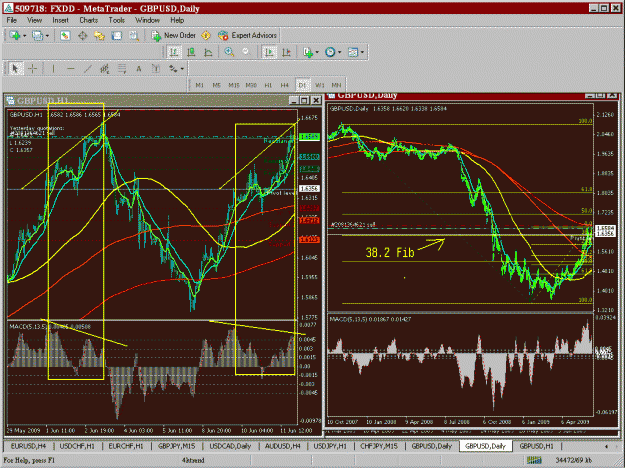Select the Fibonacci Retracement tool
This screenshot has height=468, width=625.
click(122, 69)
